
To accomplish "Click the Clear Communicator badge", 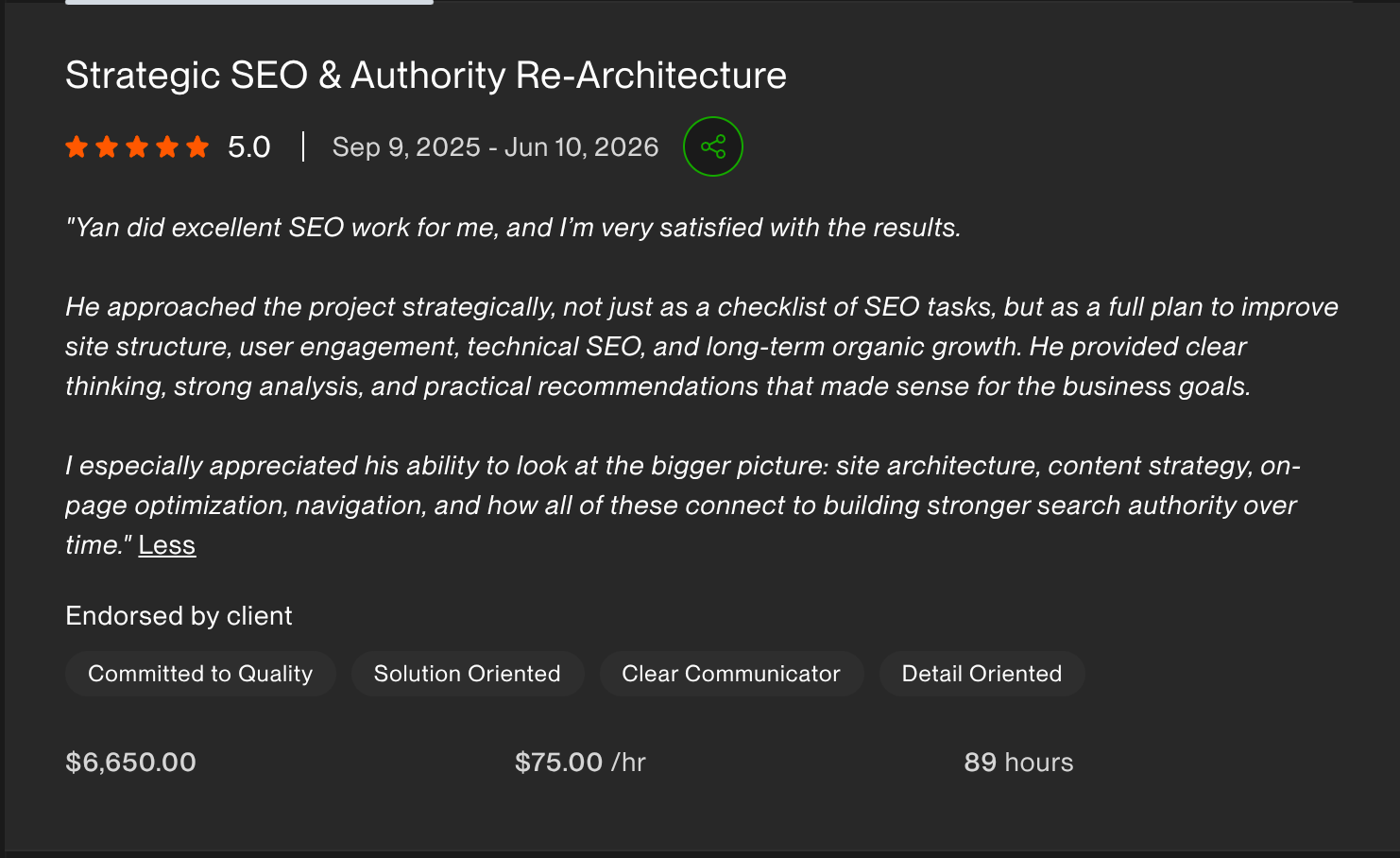I will pos(731,674).
